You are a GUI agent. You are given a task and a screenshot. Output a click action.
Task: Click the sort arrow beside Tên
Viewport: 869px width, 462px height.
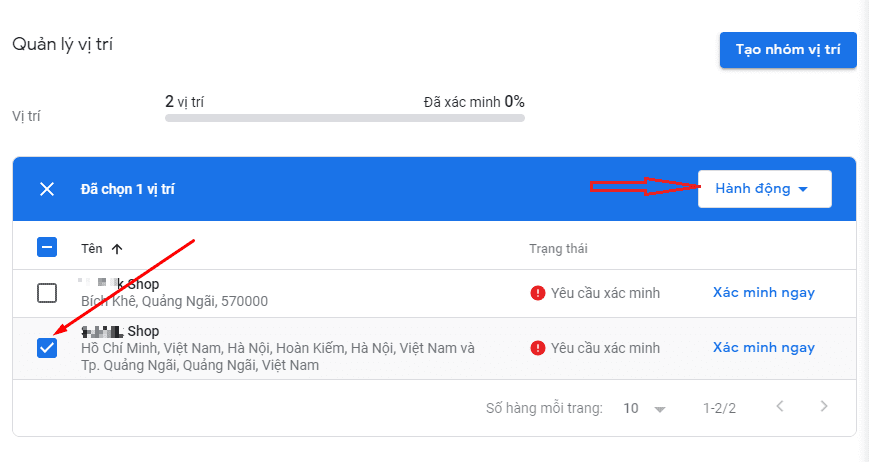(x=117, y=249)
